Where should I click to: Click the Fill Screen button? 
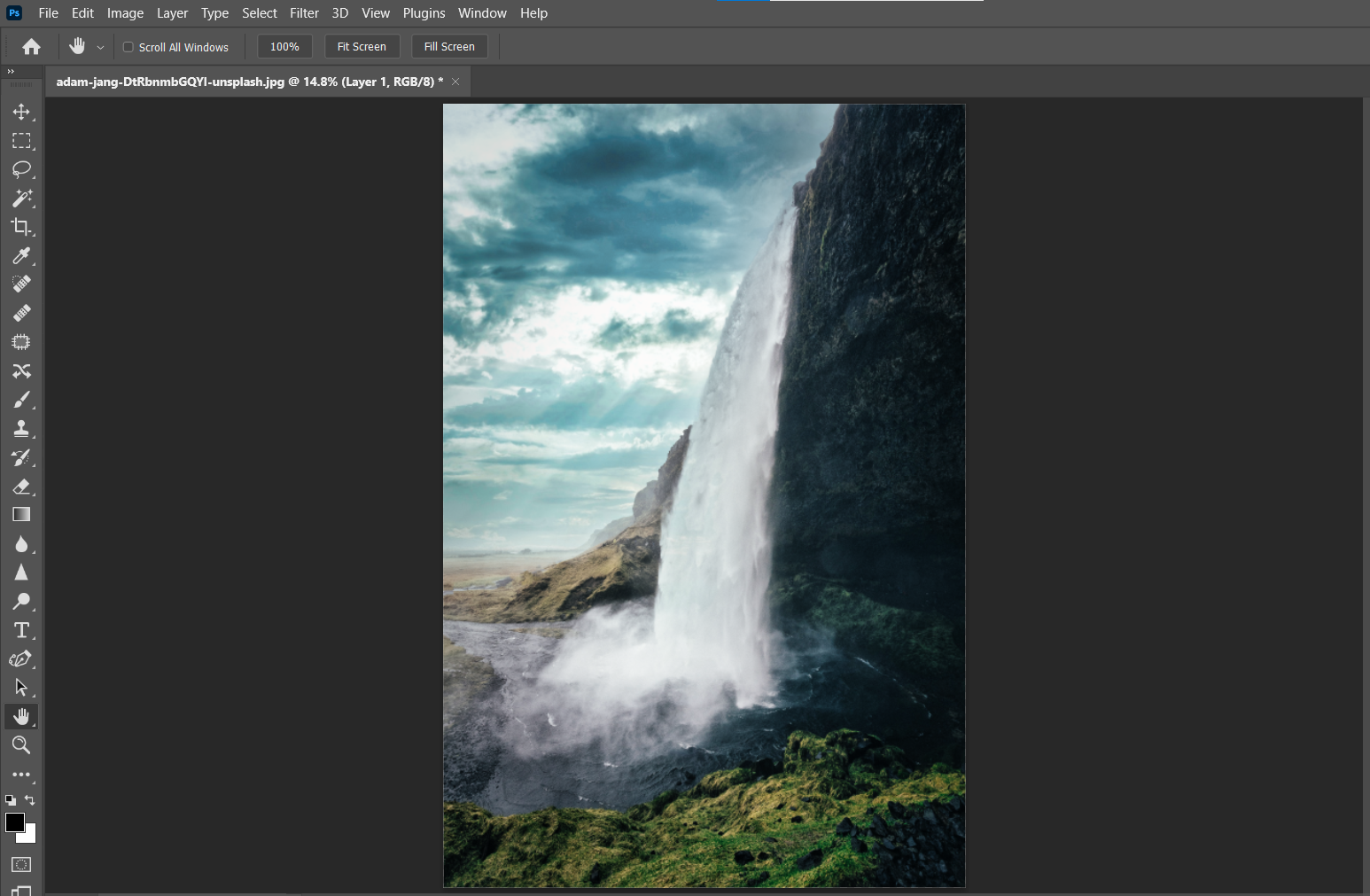click(449, 47)
